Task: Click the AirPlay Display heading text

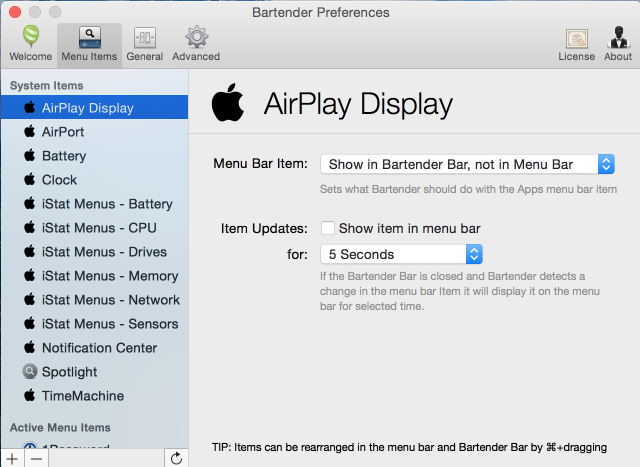Action: (358, 104)
